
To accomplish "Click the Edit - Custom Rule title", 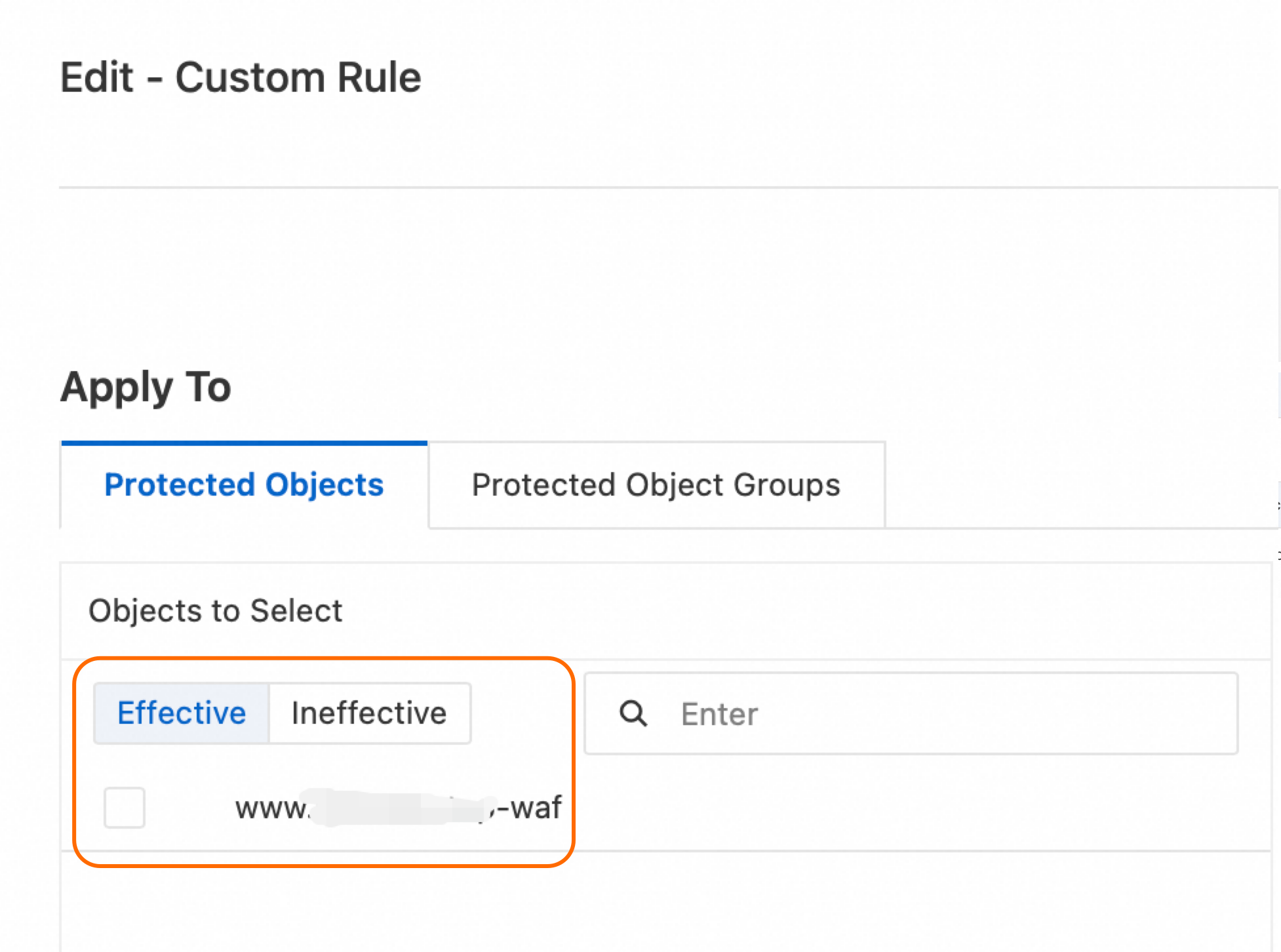I will [x=241, y=77].
